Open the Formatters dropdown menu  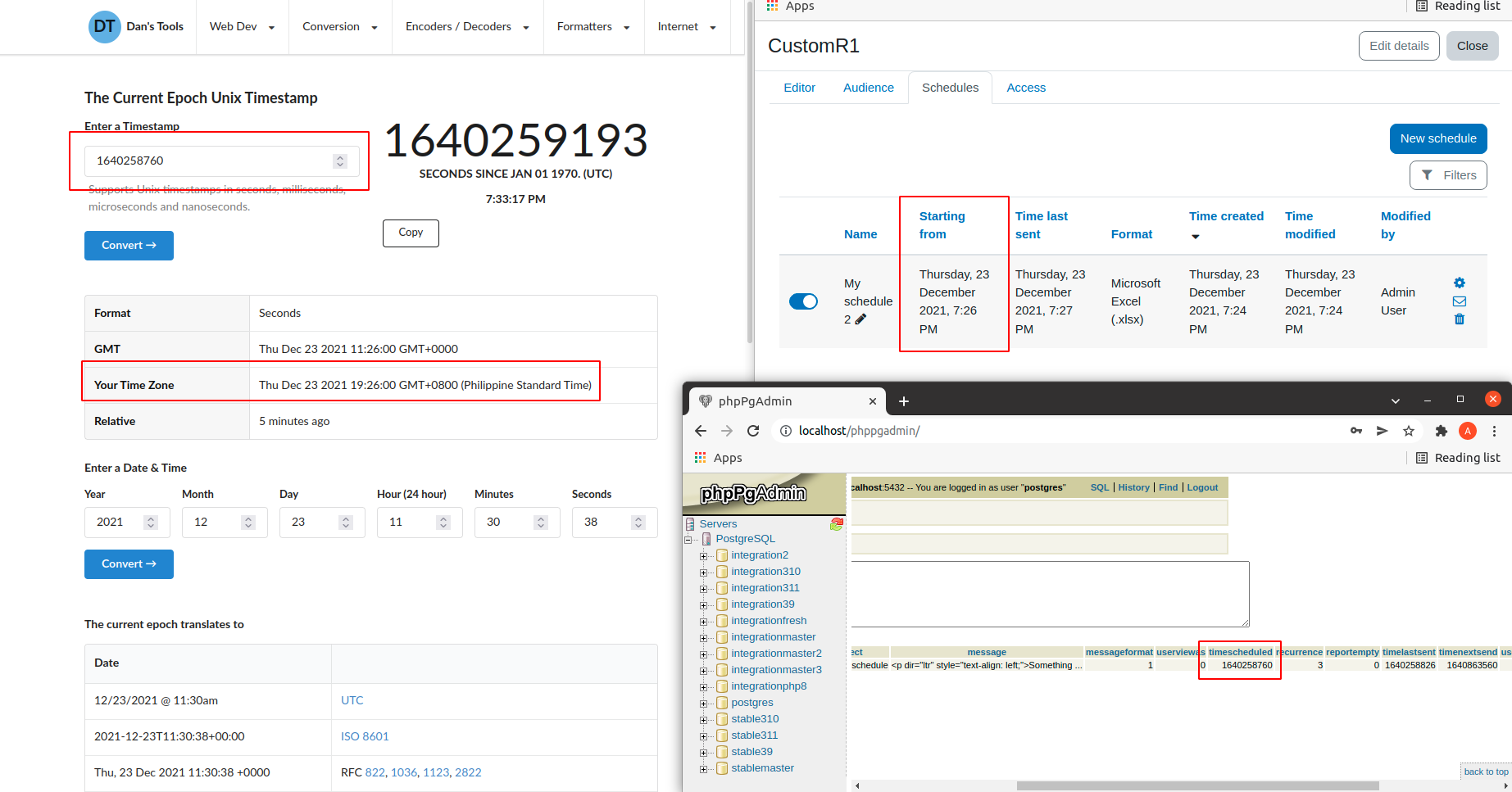pos(593,26)
